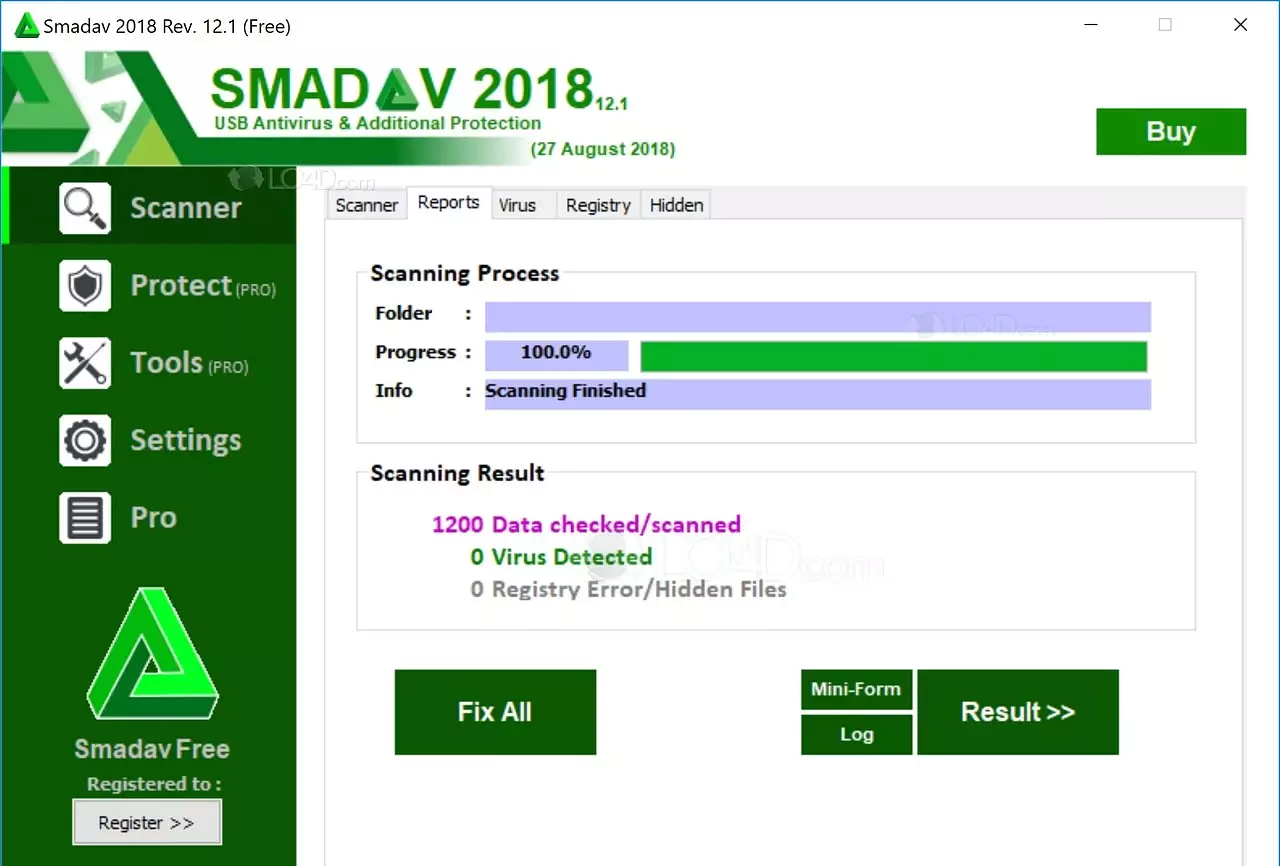Close the Smadav window

(x=1241, y=26)
